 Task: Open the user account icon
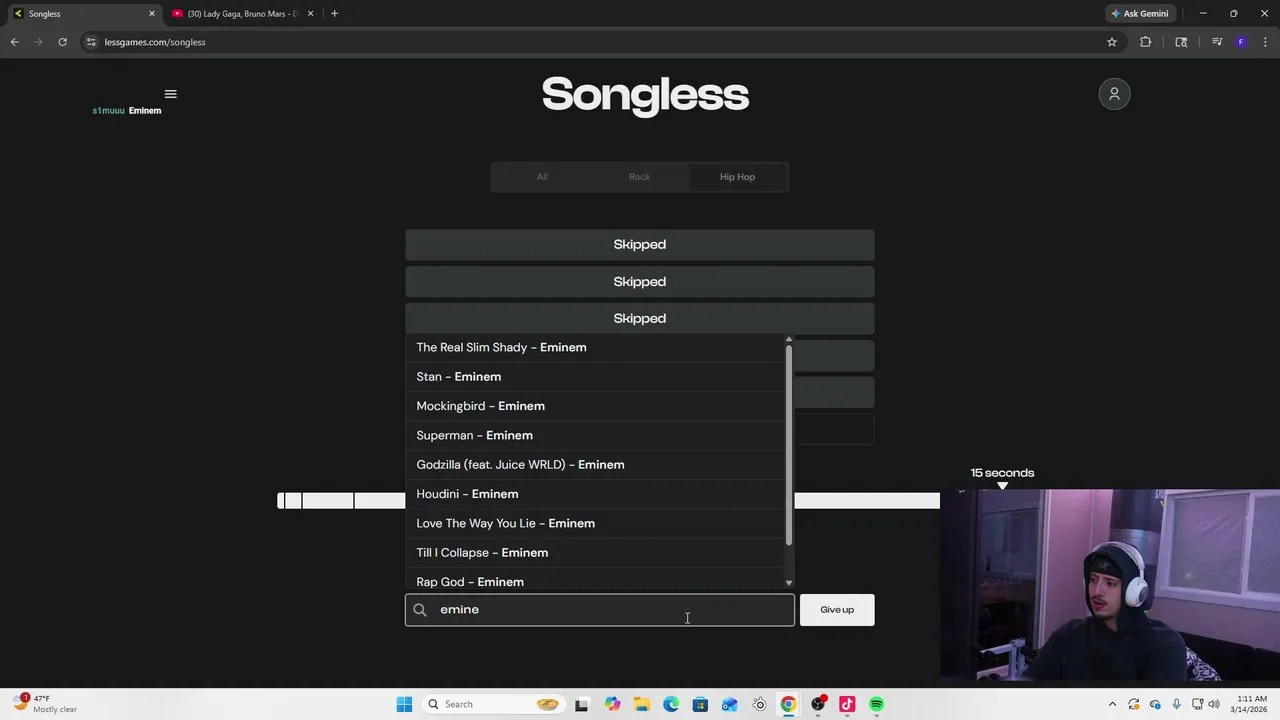pos(1114,94)
